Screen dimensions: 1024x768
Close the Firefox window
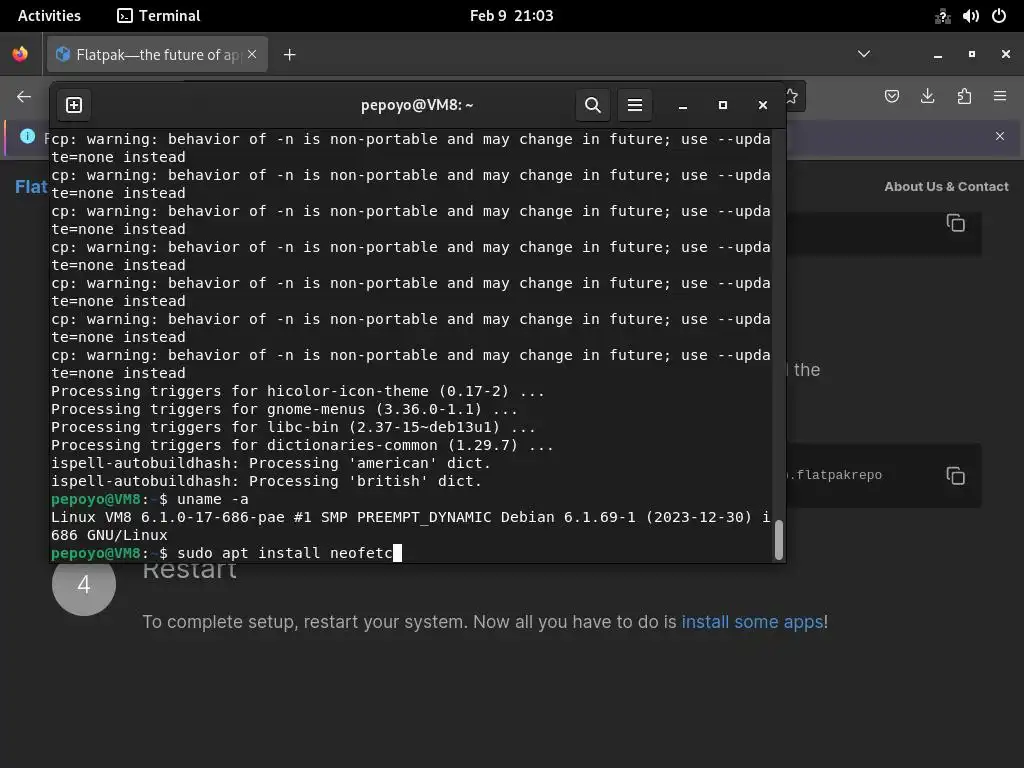[1006, 54]
